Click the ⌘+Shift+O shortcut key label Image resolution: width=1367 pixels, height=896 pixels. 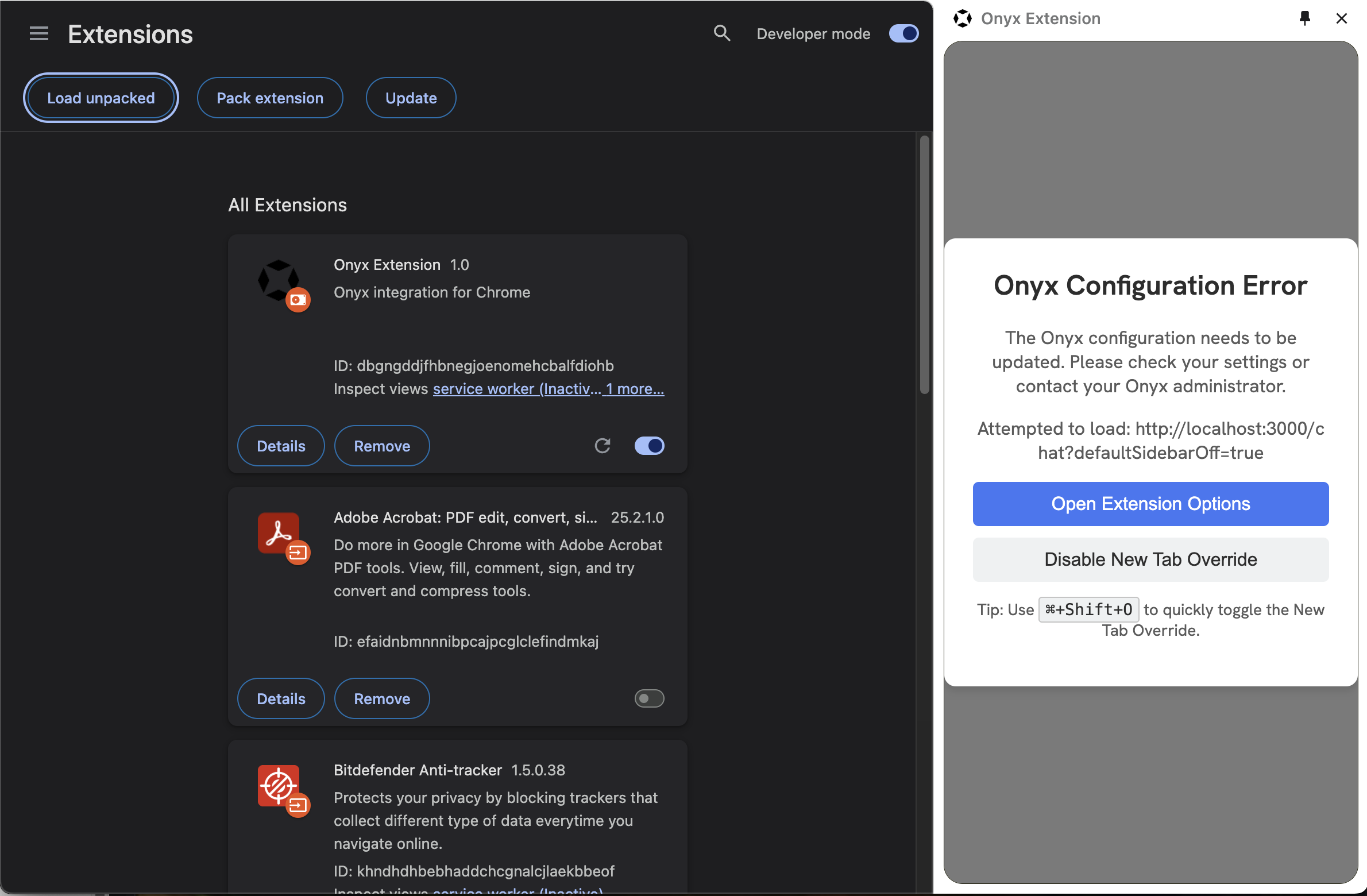click(1088, 609)
